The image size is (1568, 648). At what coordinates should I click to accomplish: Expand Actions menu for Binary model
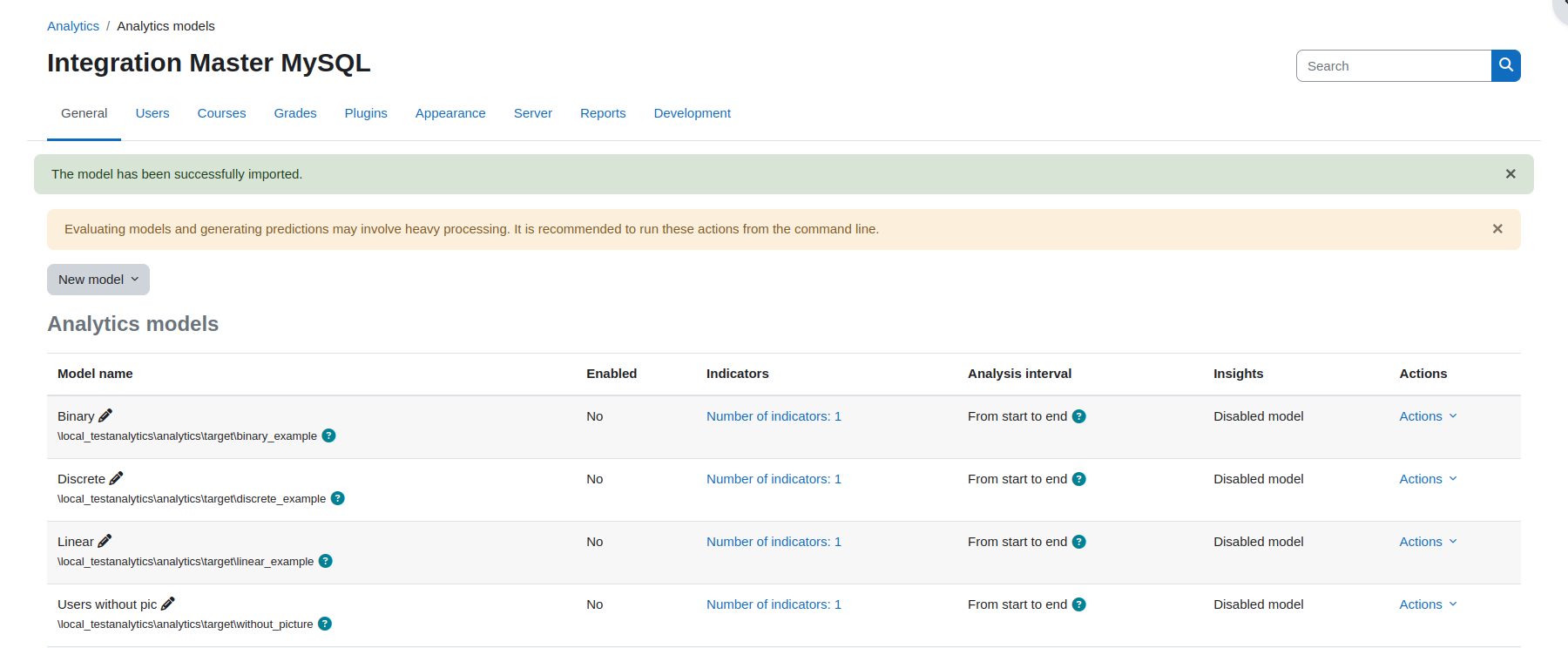pos(1428,416)
